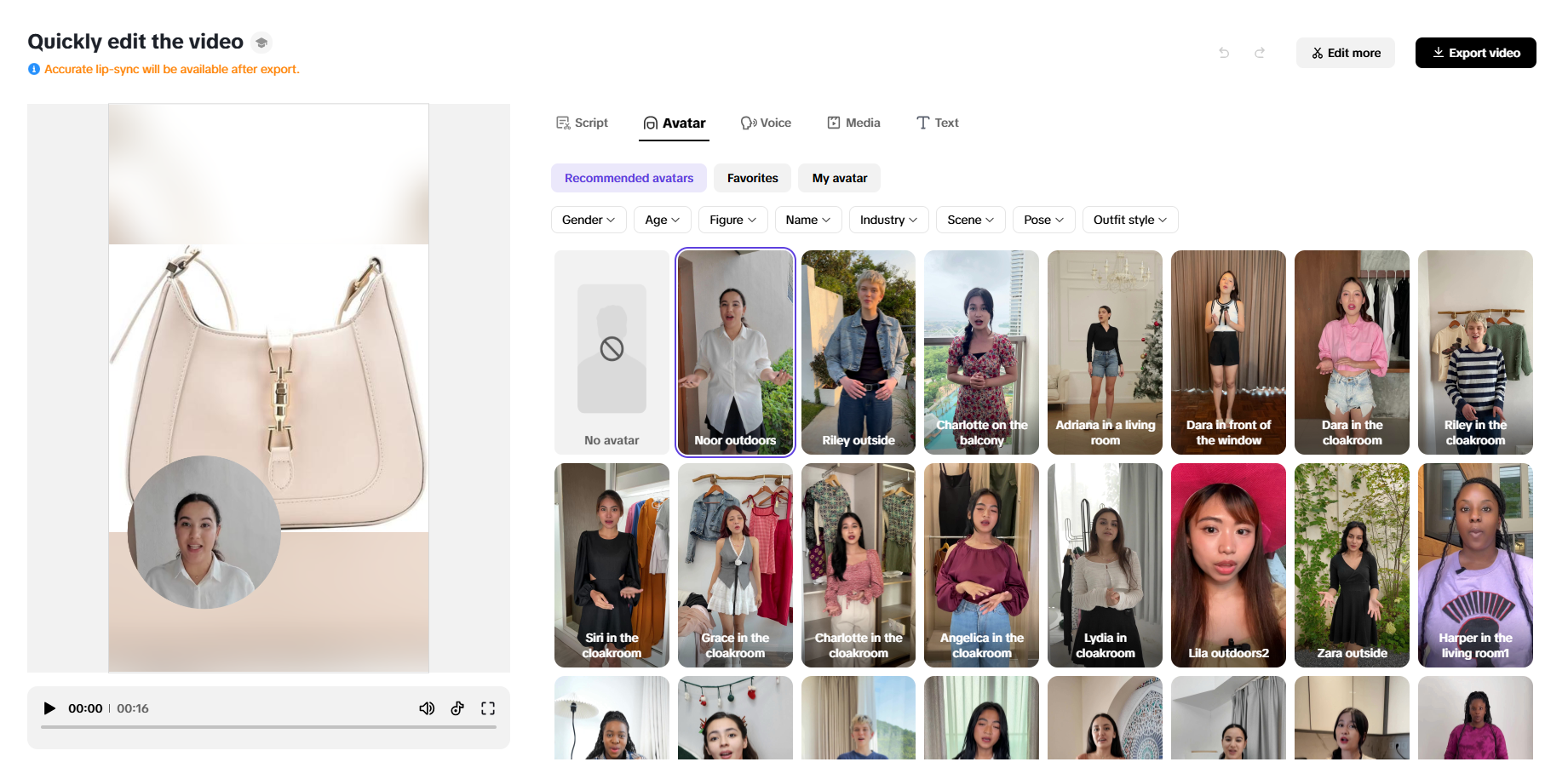Viewport: 1568px width, 762px height.
Task: Choose Riley in the cloakroom avatar
Action: coord(1475,352)
